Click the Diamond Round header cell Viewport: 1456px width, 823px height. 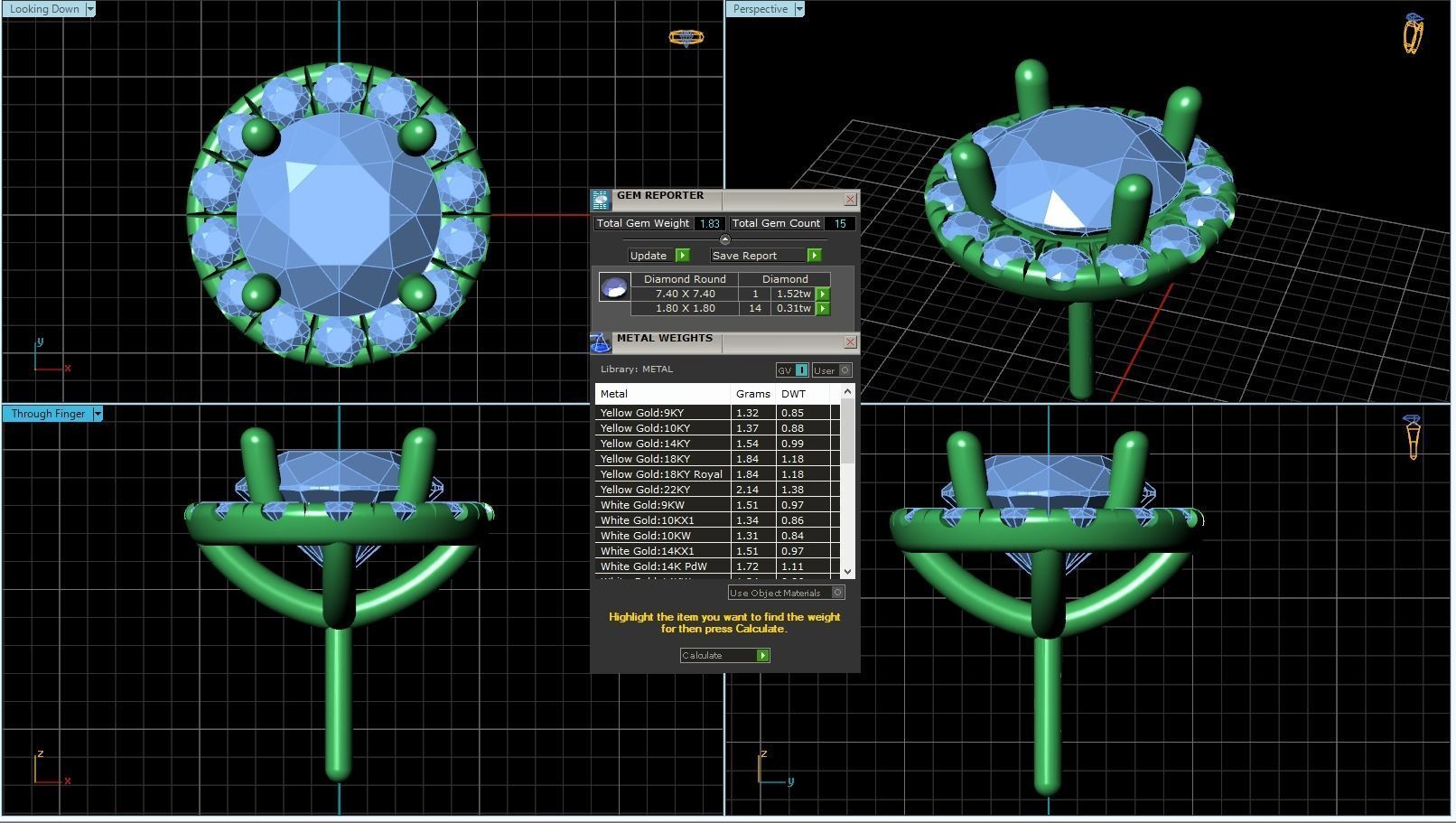(685, 279)
